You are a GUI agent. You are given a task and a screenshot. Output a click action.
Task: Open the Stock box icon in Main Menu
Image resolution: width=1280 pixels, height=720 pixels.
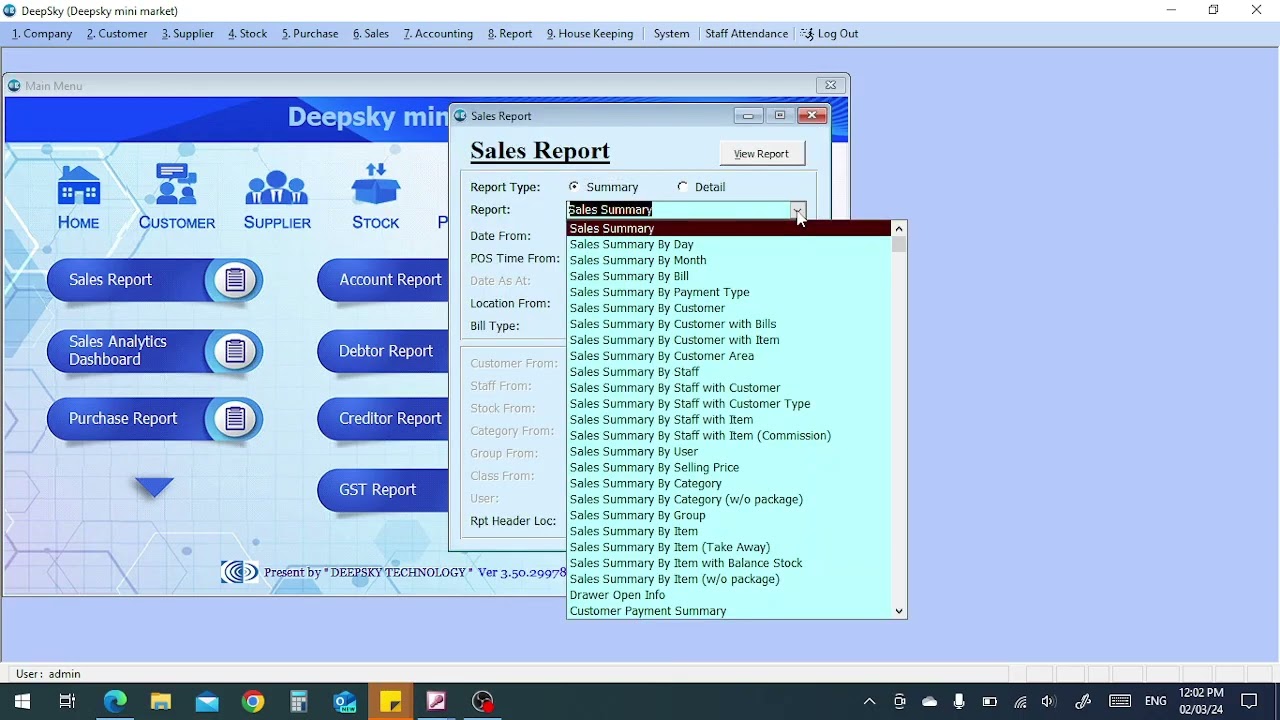point(376,197)
